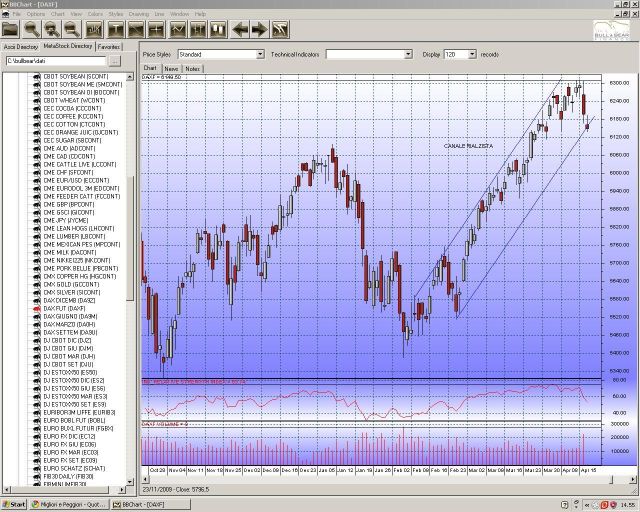This screenshot has width=640, height=512.
Task: Click the left arrow toolbar button
Action: click(x=240, y=29)
